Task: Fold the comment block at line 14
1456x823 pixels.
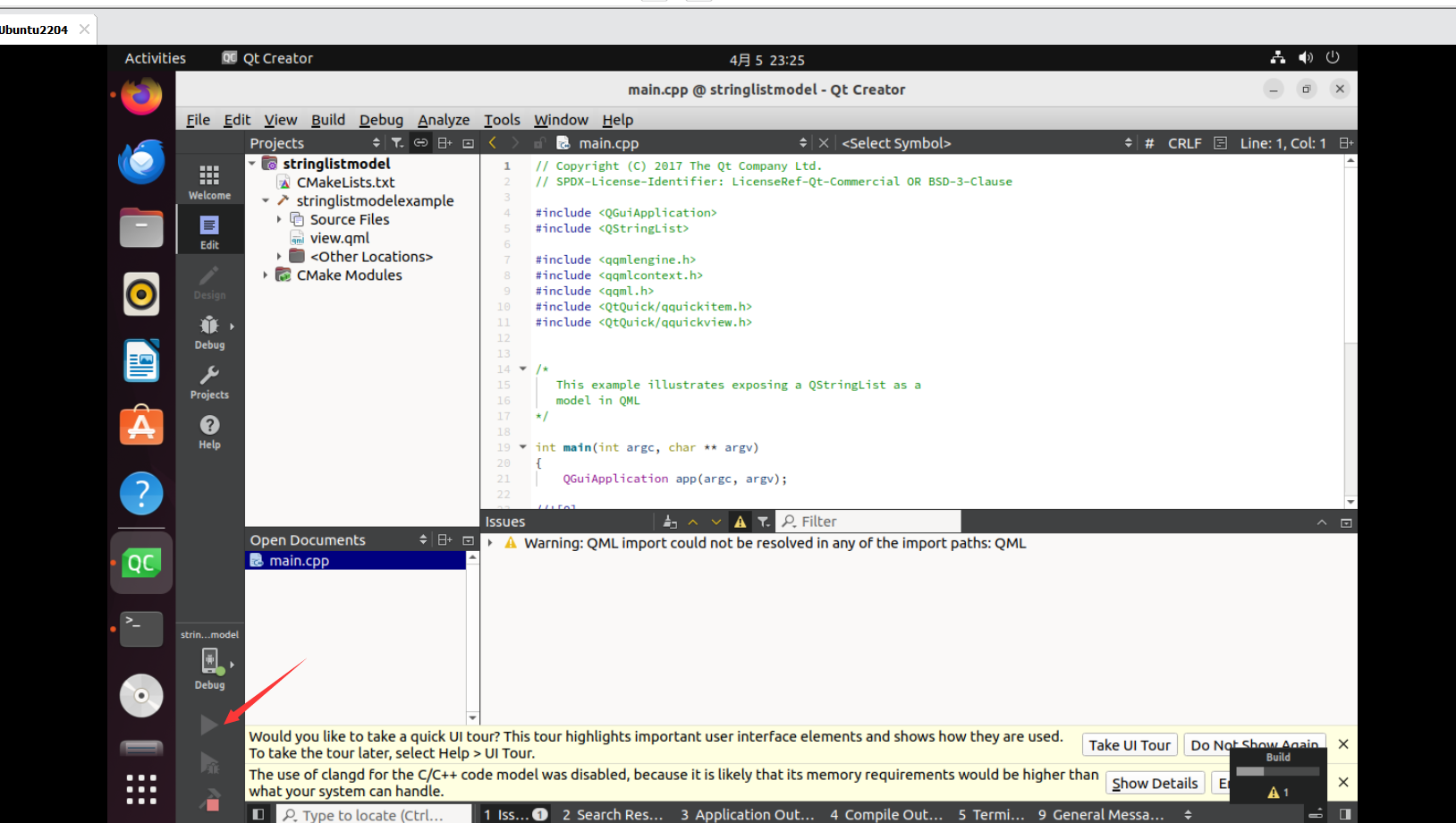Action: pyautogui.click(x=523, y=369)
